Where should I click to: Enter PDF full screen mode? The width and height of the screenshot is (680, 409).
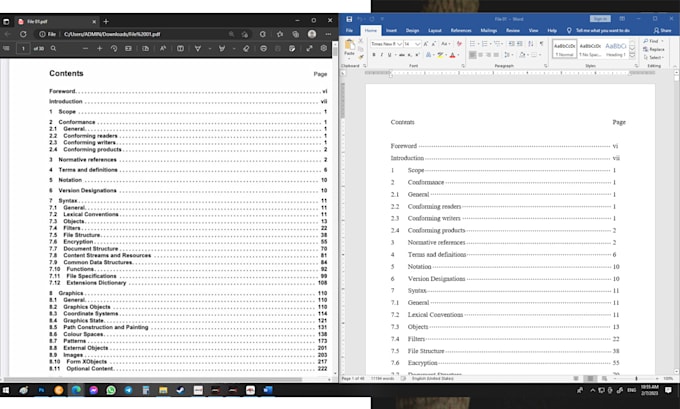pyautogui.click(x=310, y=48)
